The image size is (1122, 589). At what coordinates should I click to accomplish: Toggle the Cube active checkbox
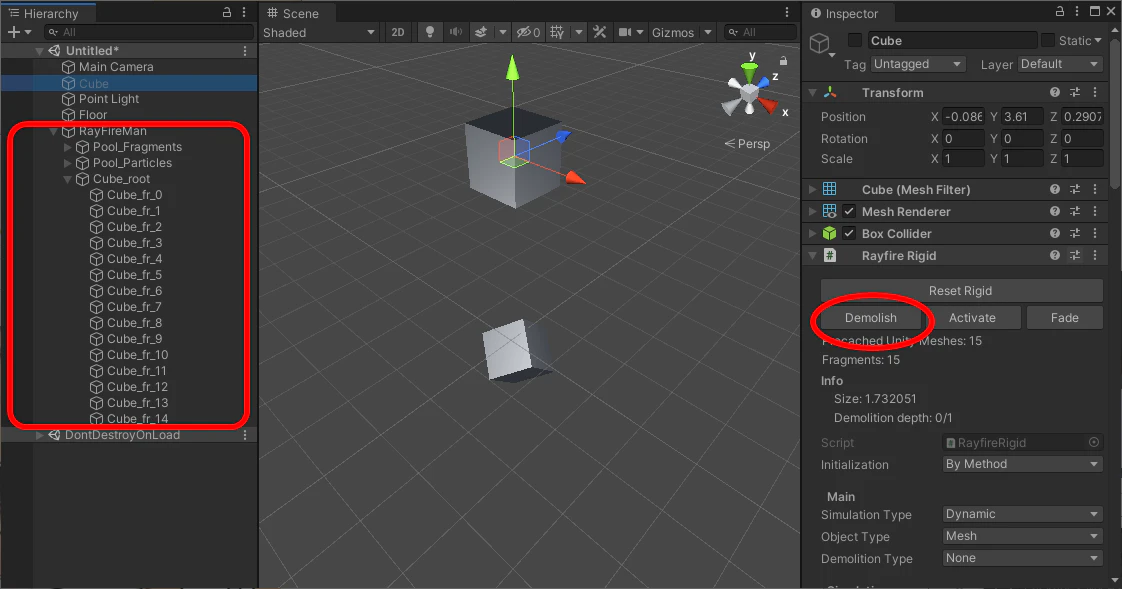[854, 41]
